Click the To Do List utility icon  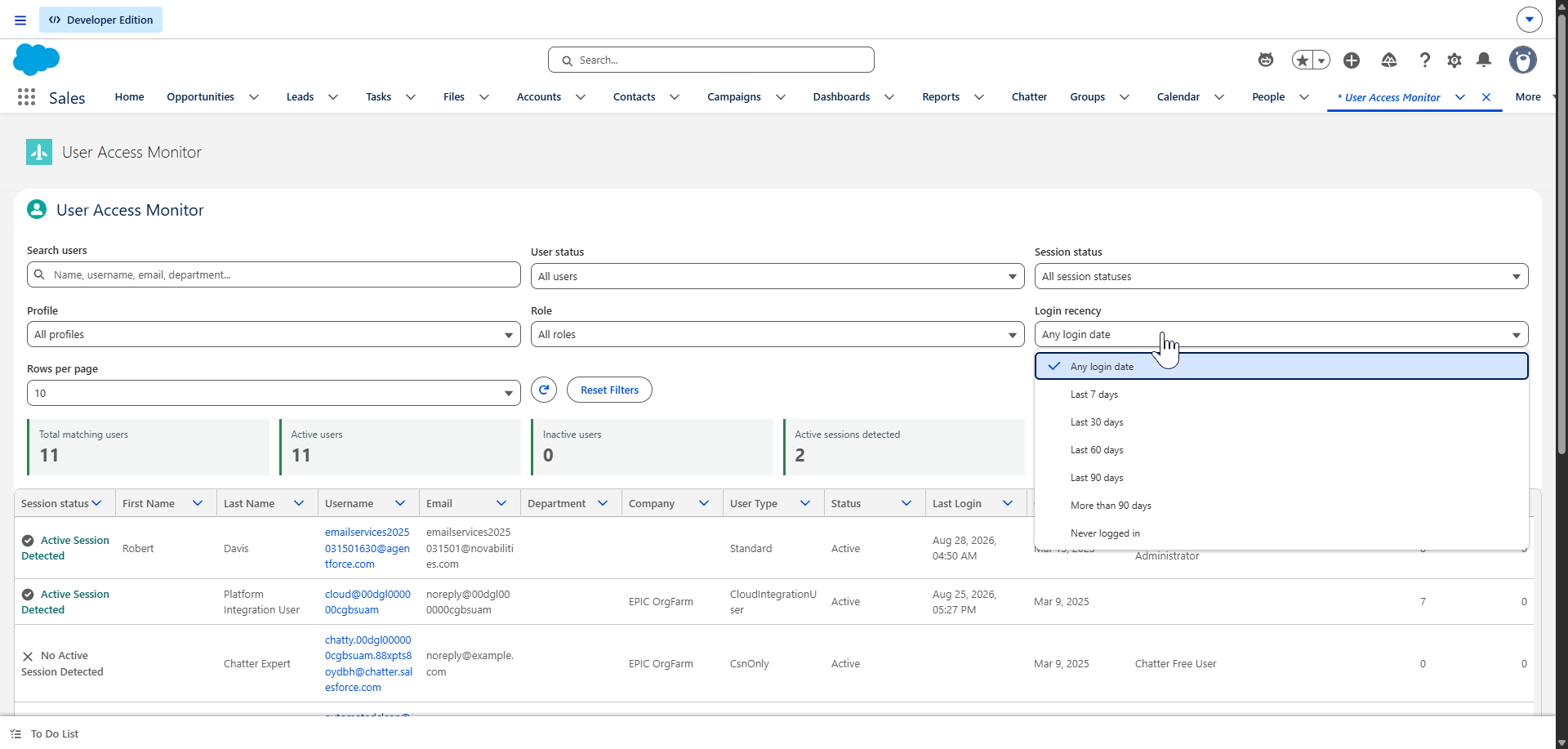point(16,733)
